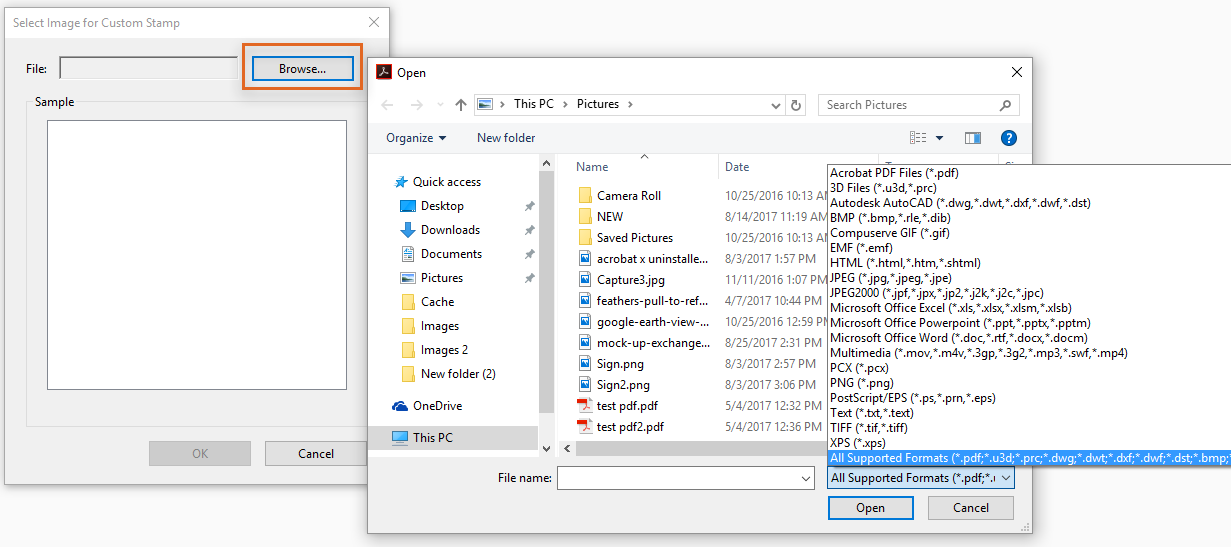
Task: Click This PC in the address breadcrumb
Action: click(533, 104)
